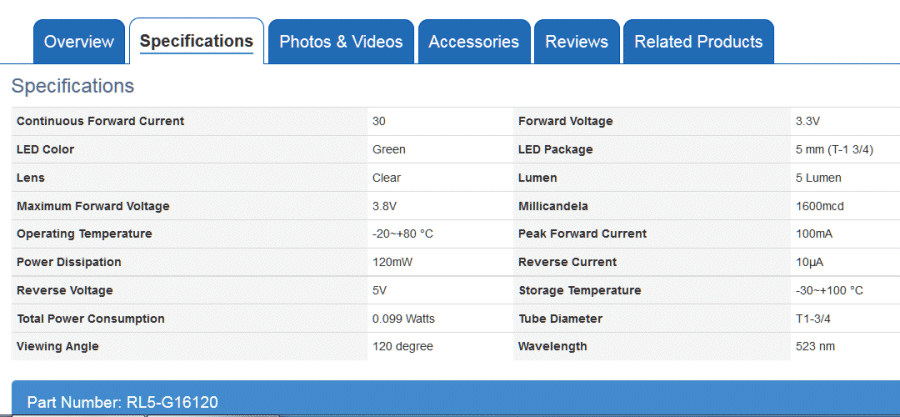Screen dimensions: 900x417
Task: Click the Lens value Clear
Action: [386, 178]
